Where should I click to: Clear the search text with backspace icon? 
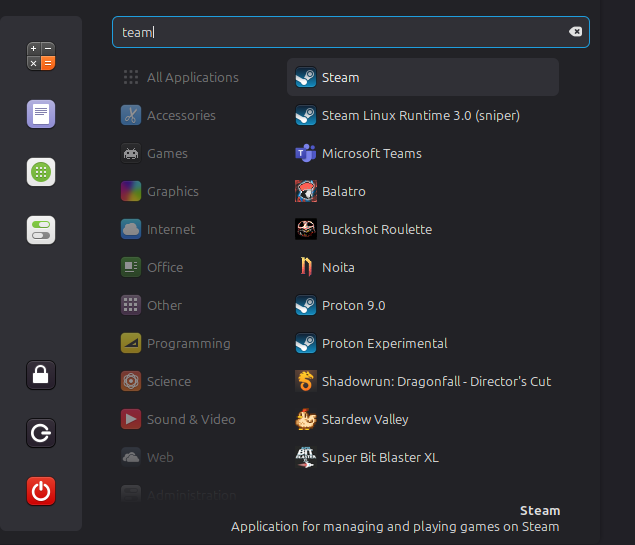point(575,32)
